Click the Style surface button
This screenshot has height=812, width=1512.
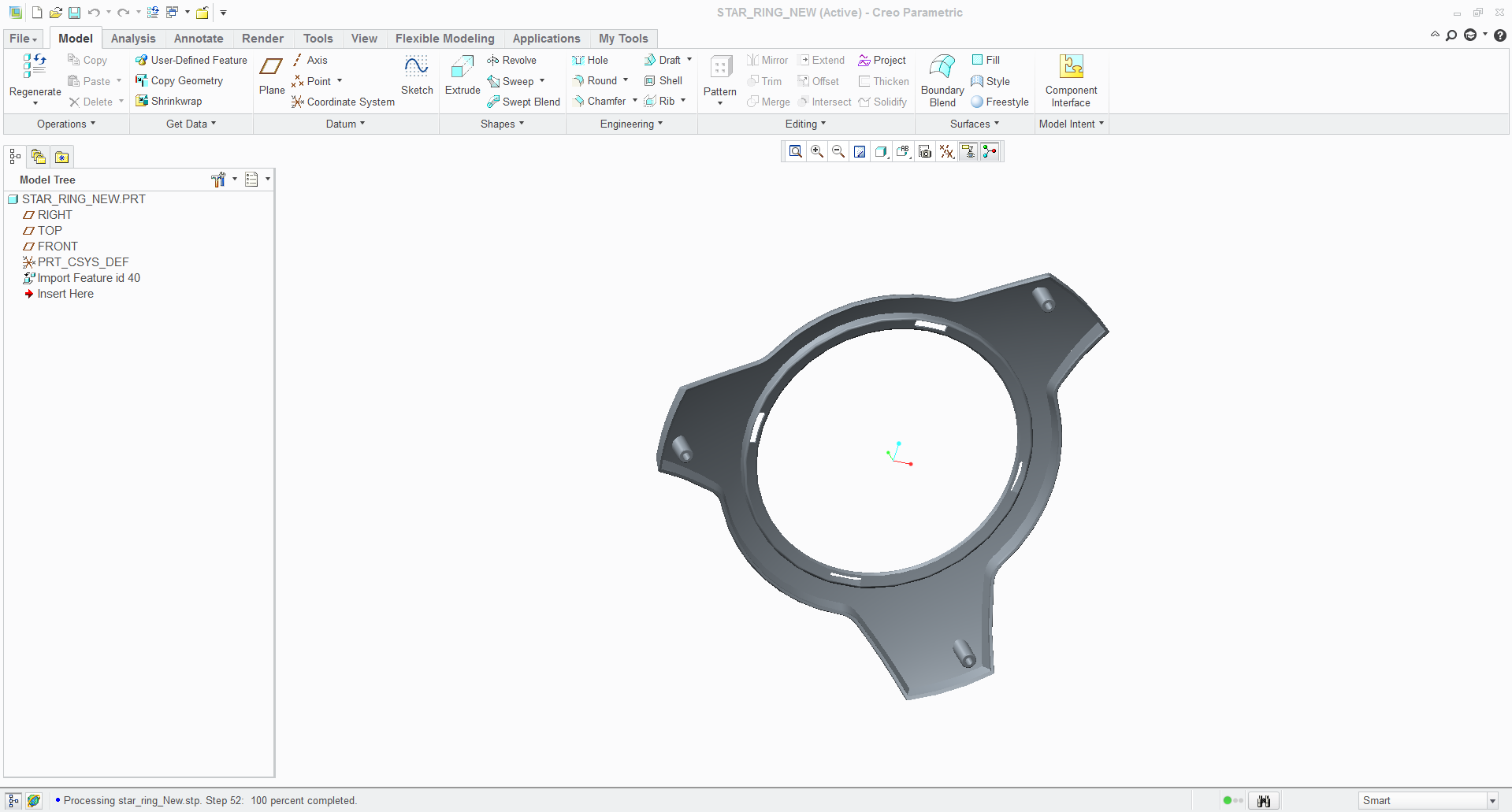(990, 81)
